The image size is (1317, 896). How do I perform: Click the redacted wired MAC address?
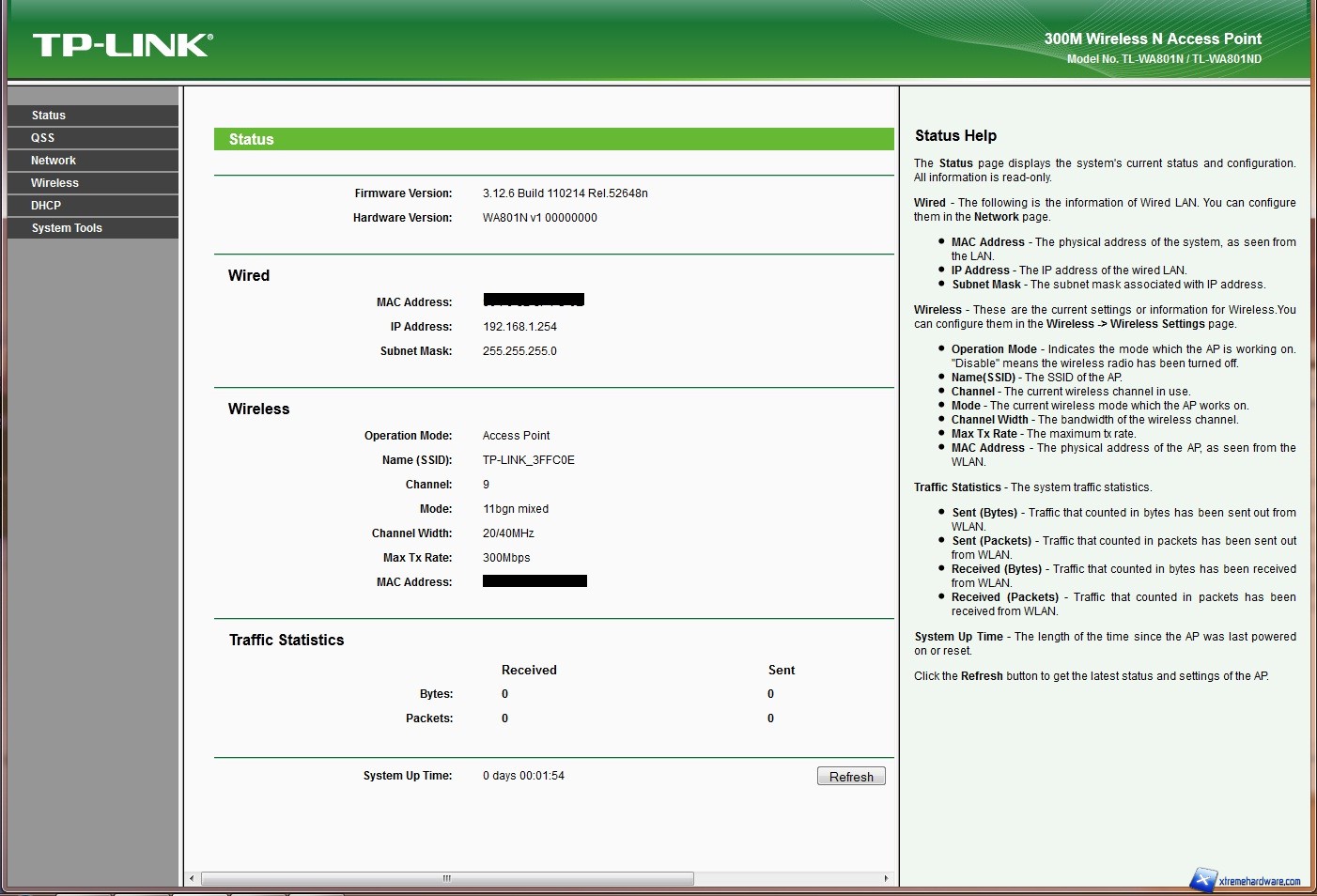(534, 301)
